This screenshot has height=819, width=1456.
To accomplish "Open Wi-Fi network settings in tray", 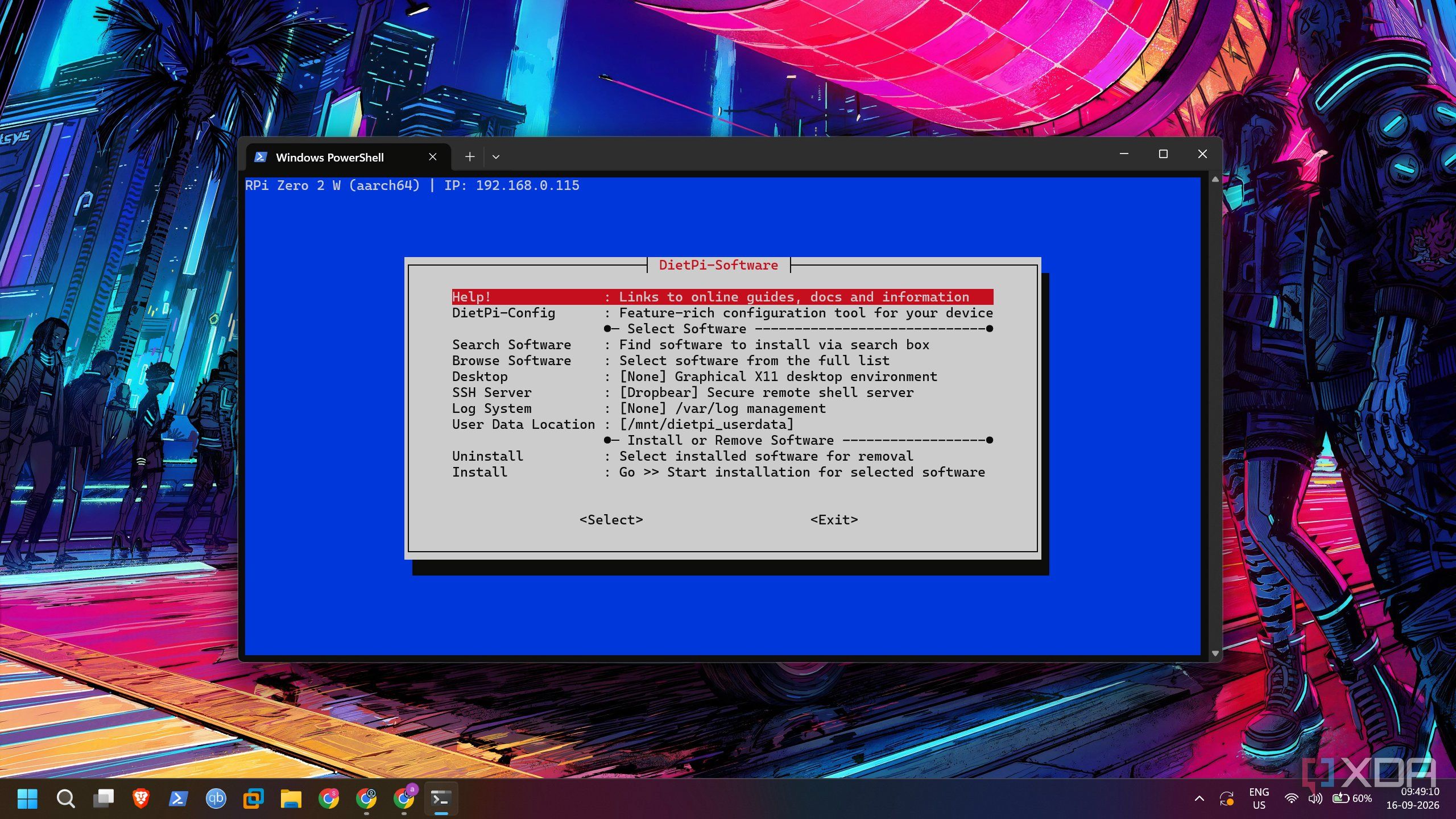I will 1292,799.
